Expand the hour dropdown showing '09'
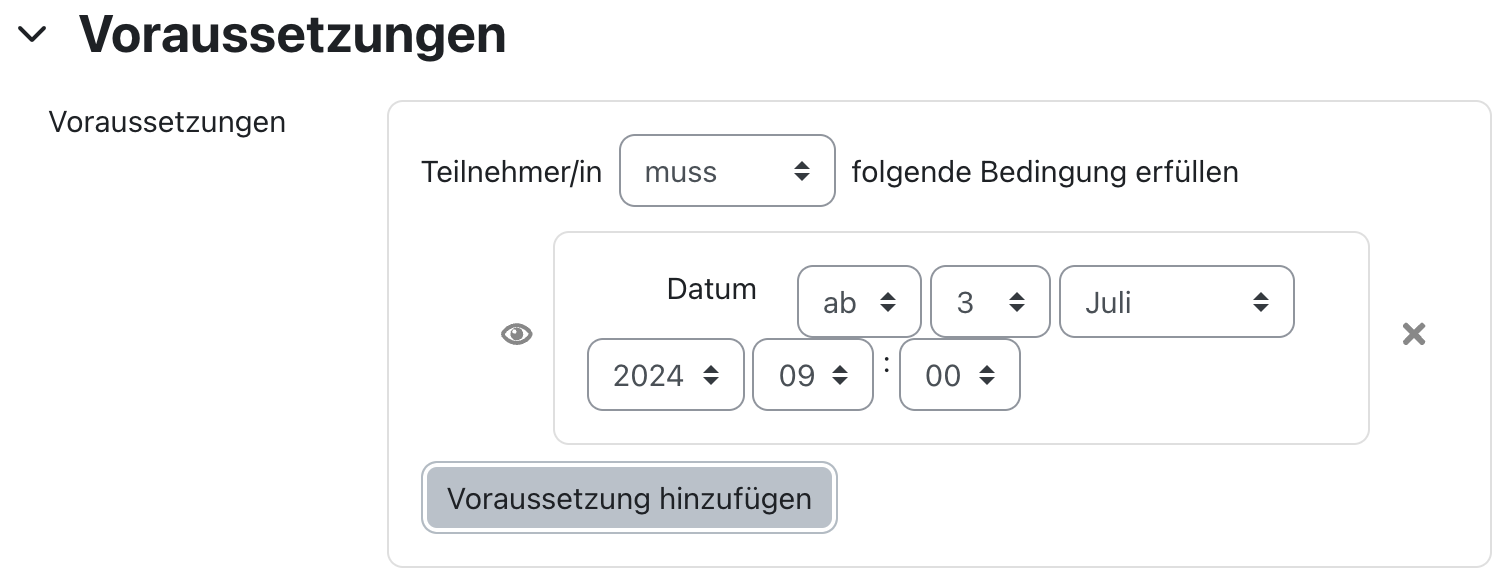The height and width of the screenshot is (586, 1506). (812, 375)
